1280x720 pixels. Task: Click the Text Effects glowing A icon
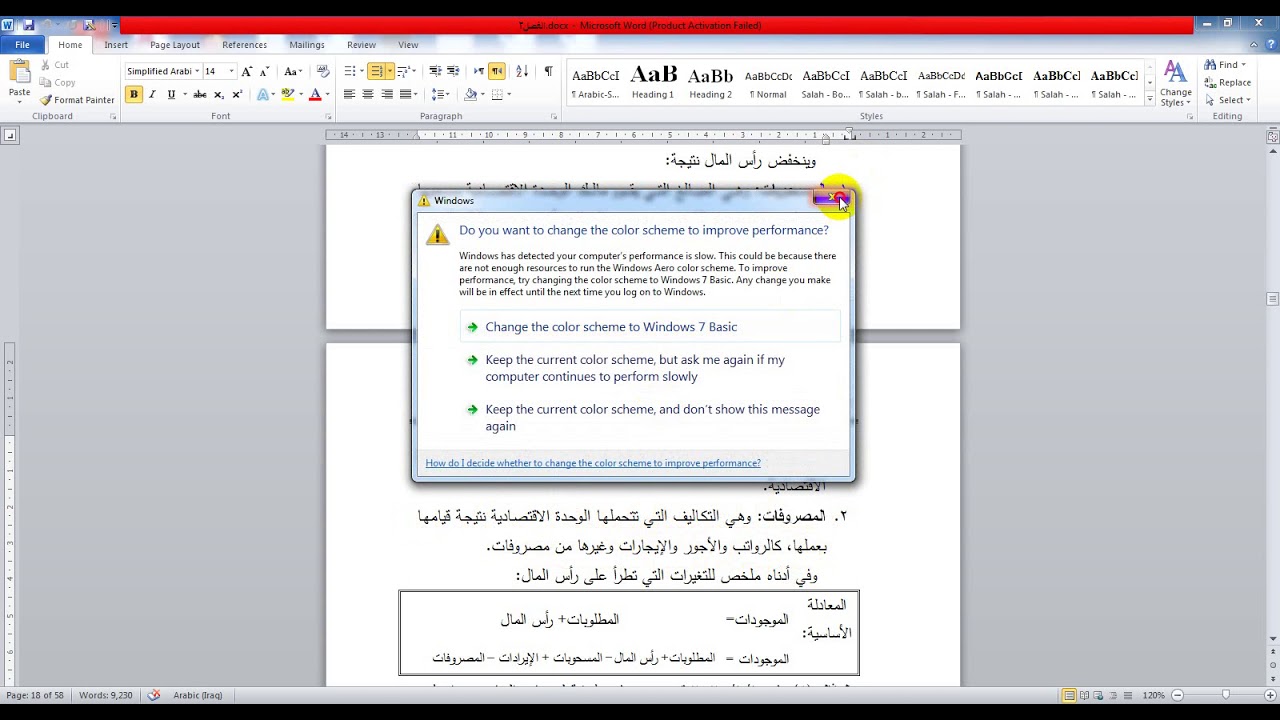(x=264, y=94)
